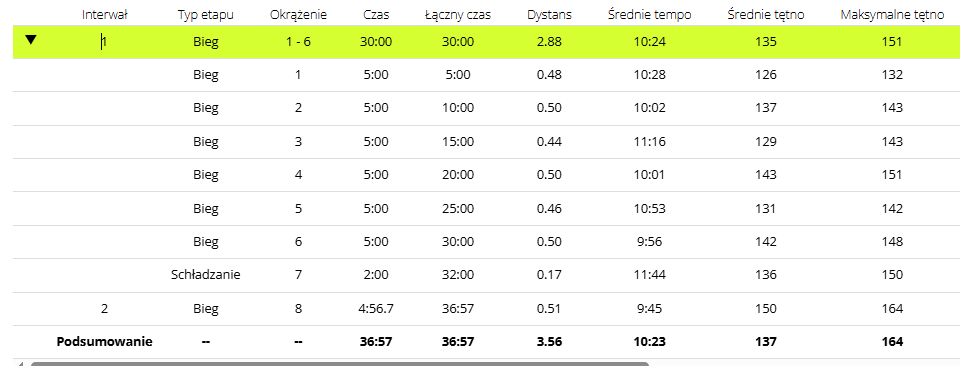The height and width of the screenshot is (366, 960).
Task: Click pace 10:28 in lap 1 row
Action: pyautogui.click(x=650, y=75)
